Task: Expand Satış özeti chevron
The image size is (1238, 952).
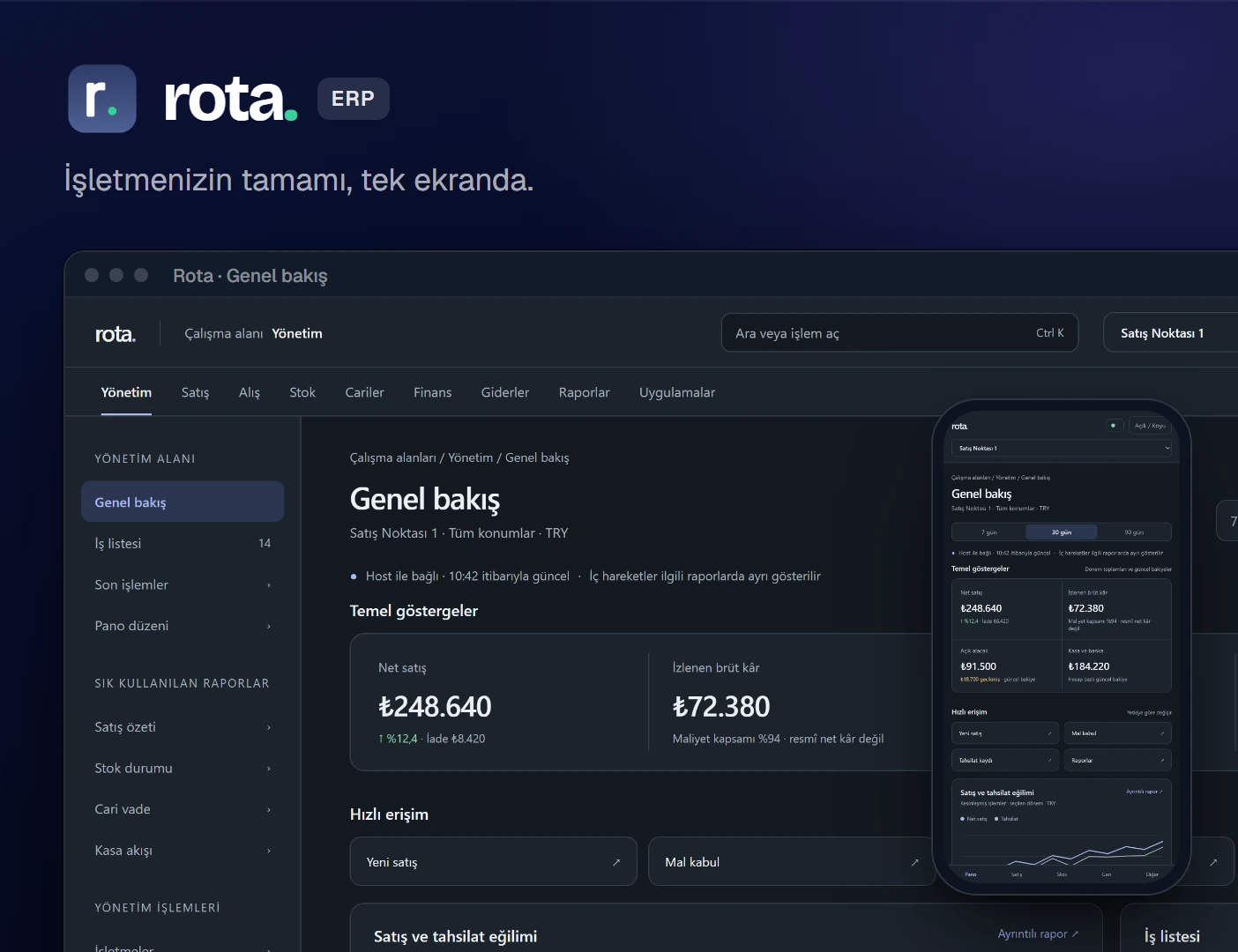Action: (269, 728)
